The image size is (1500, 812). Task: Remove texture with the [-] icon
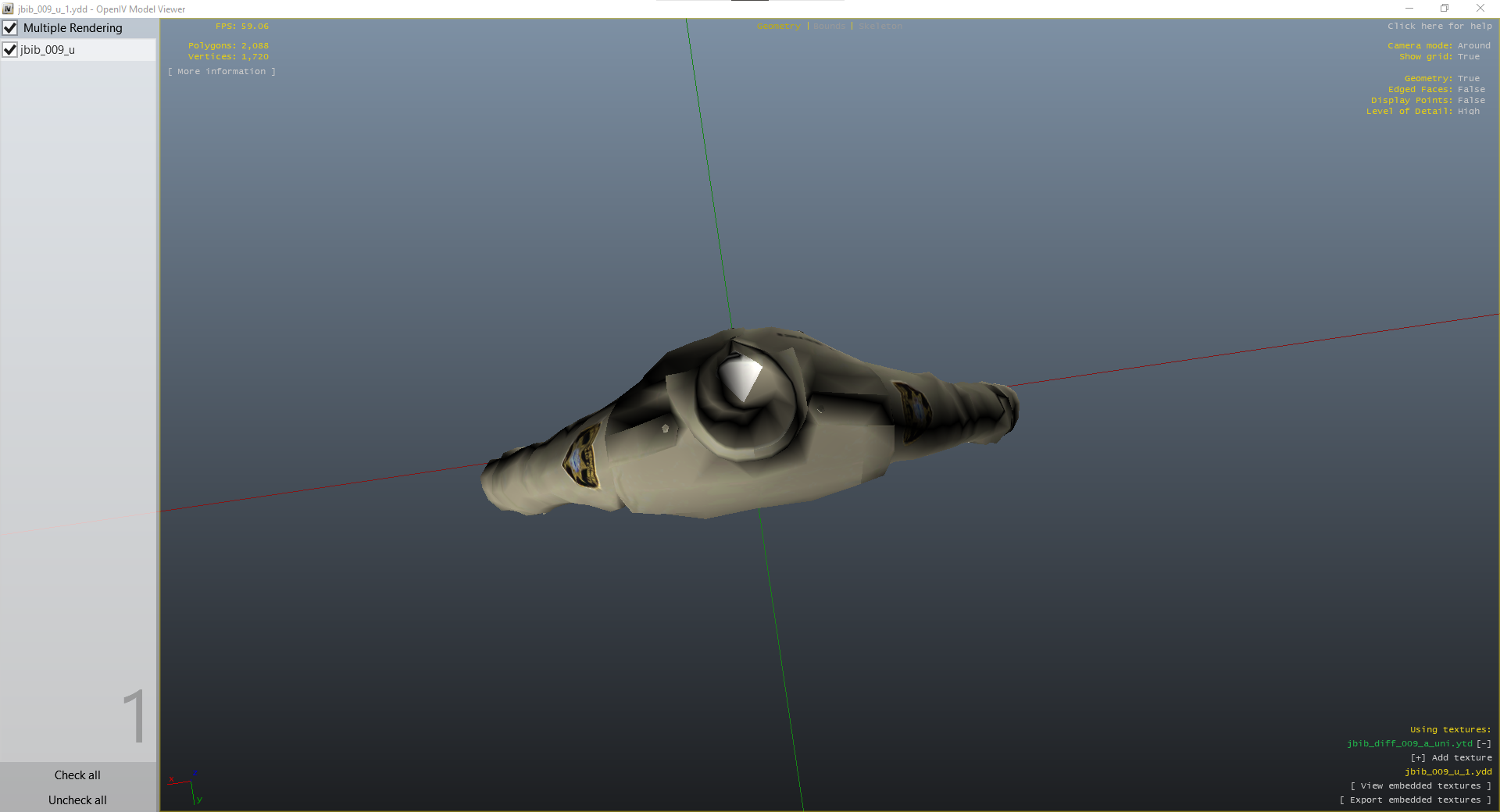tap(1484, 743)
